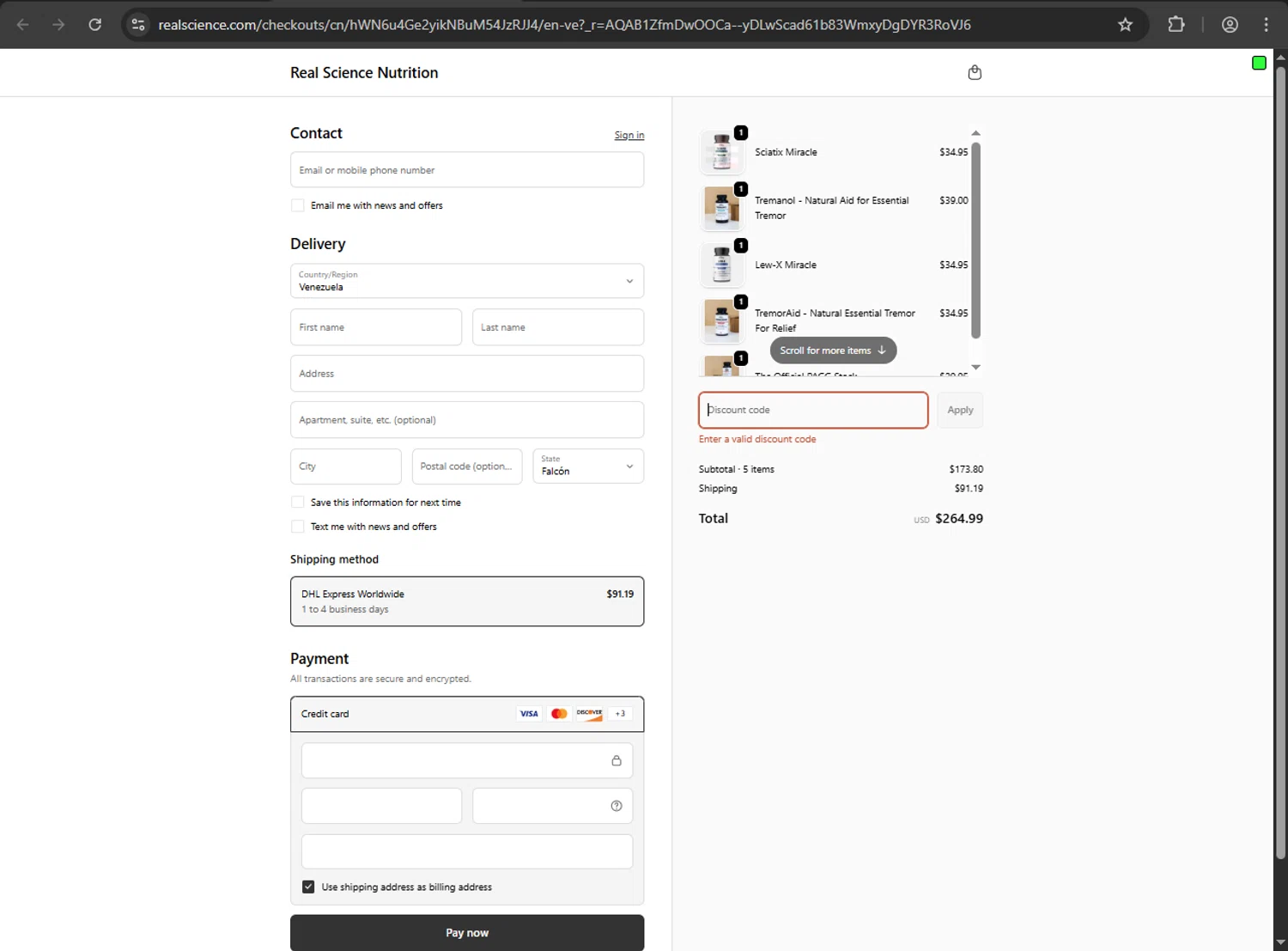Click the First name field
The width and height of the screenshot is (1288, 951).
pos(376,327)
